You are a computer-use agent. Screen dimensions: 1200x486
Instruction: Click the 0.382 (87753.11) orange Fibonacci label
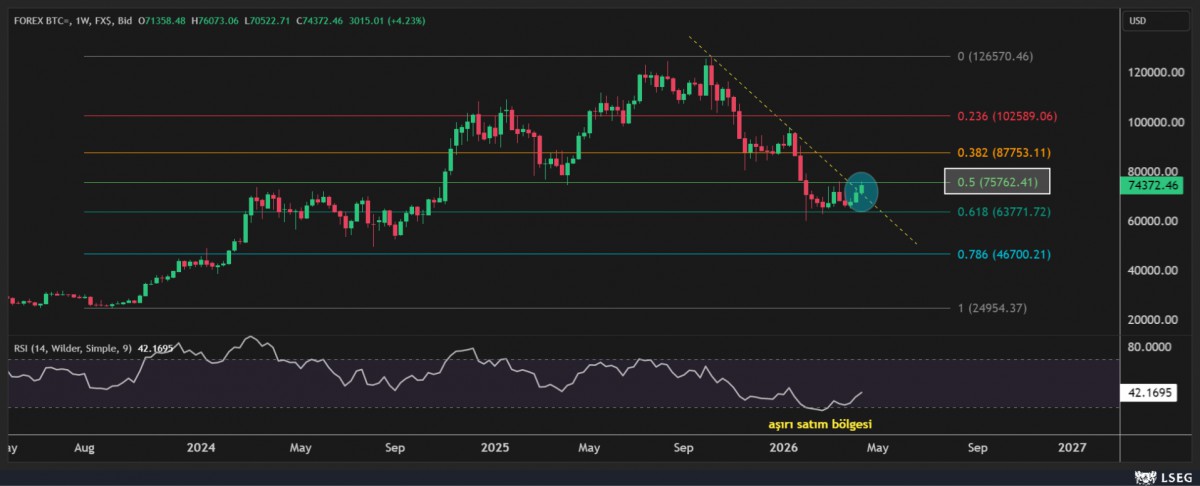(1004, 153)
